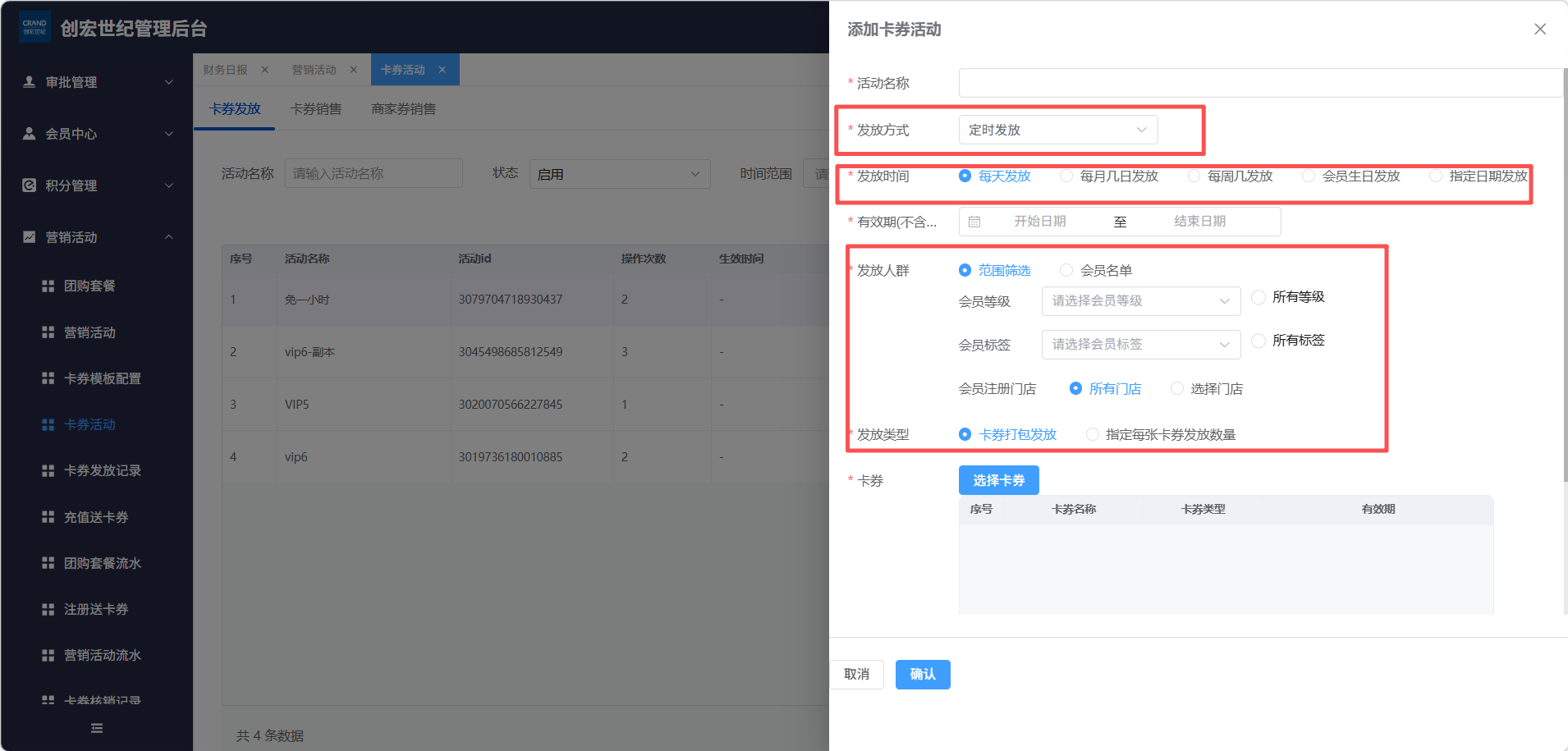Click the 创宏世纪 logo in header
Image resolution: width=1568 pixels, height=751 pixels.
[34, 27]
